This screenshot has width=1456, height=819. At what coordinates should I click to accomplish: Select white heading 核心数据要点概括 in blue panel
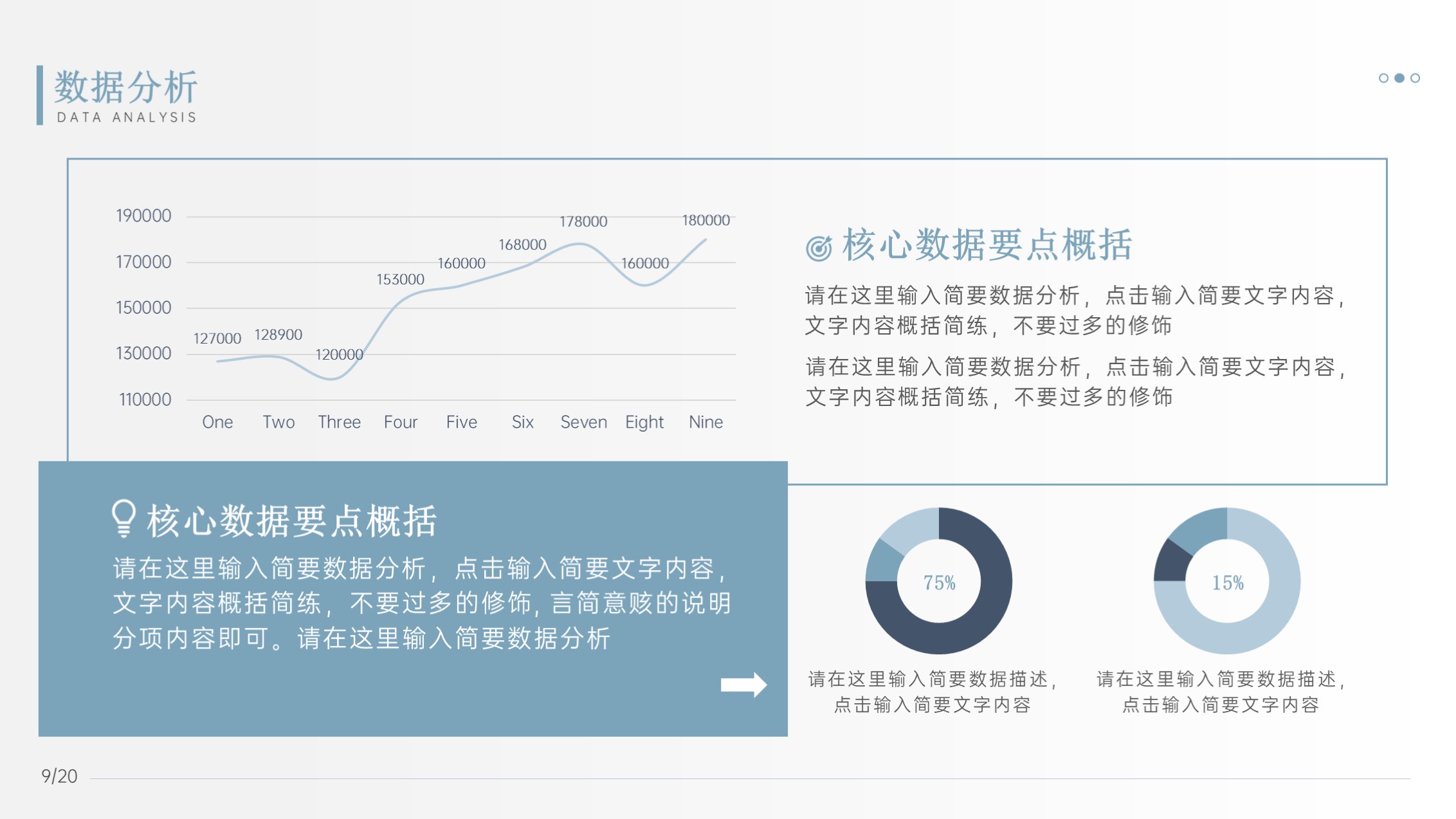292,520
